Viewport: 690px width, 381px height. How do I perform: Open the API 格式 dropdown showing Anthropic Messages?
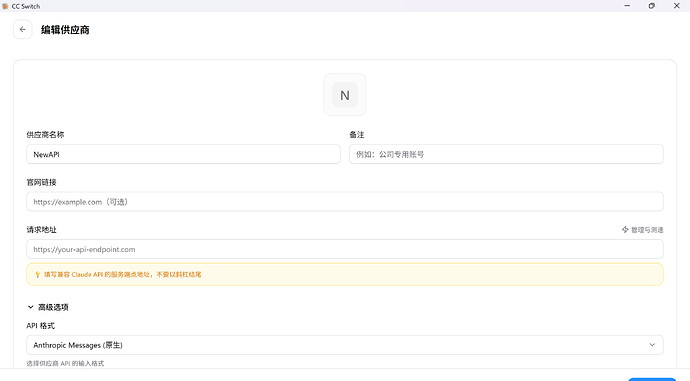pyautogui.click(x=345, y=345)
